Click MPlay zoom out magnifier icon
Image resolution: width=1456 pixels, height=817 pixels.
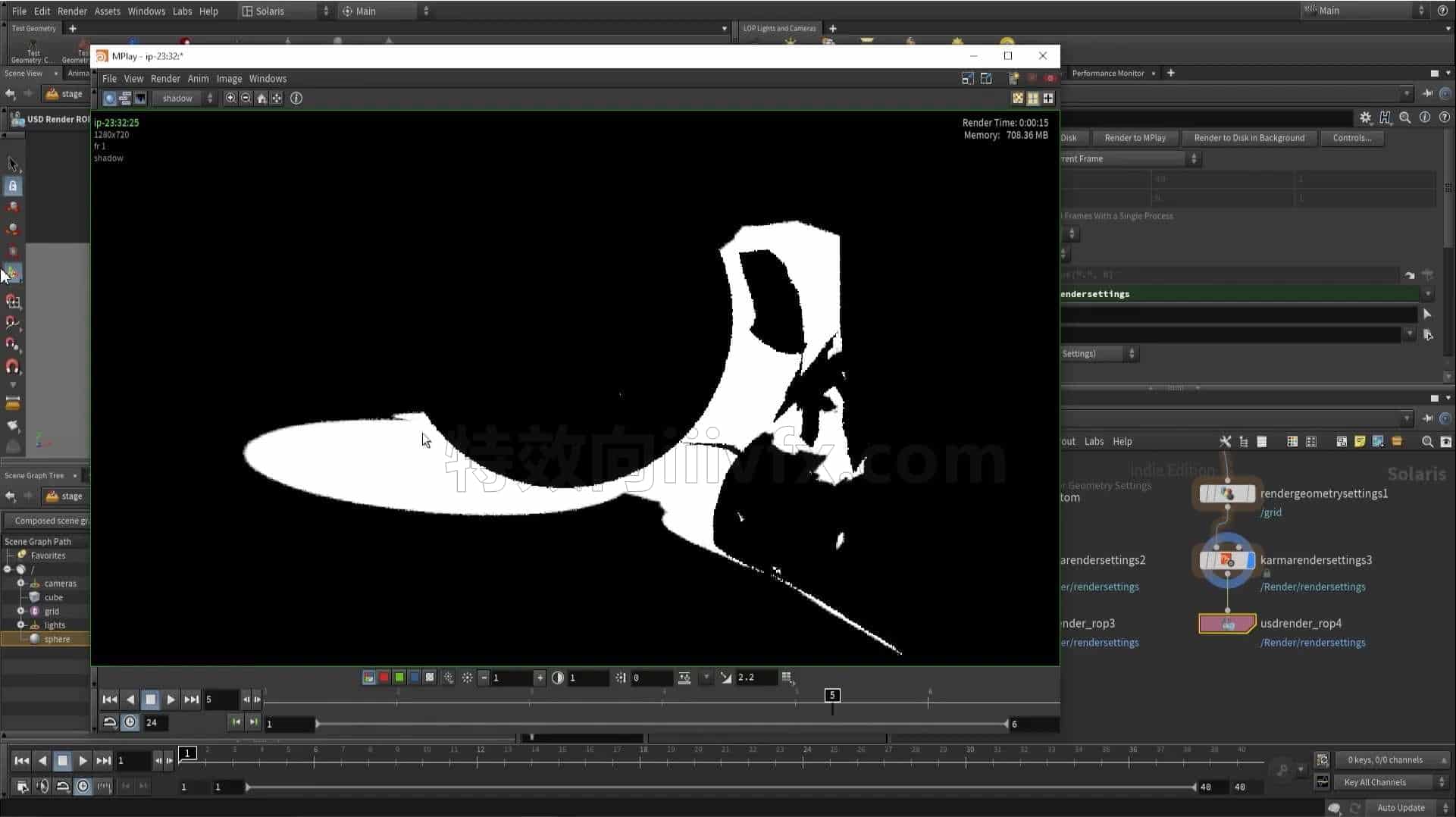[246, 99]
